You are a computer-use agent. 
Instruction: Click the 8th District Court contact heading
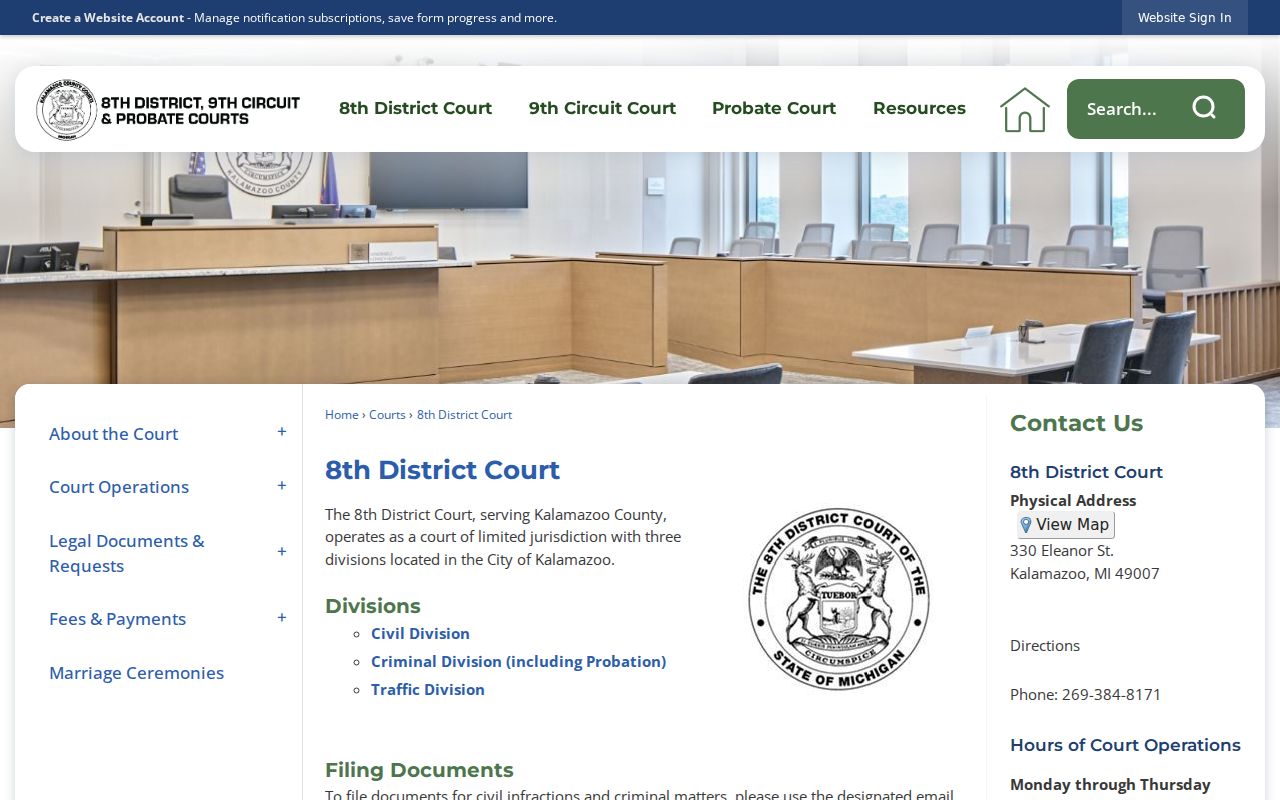coord(1086,472)
